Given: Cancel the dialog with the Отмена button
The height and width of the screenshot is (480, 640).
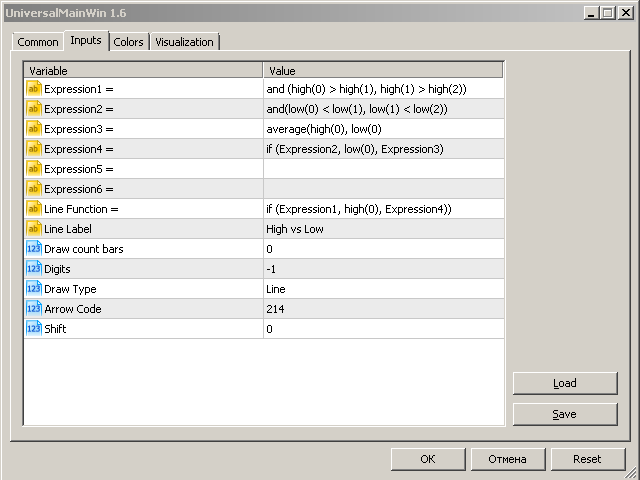Looking at the screenshot, I should [507, 459].
